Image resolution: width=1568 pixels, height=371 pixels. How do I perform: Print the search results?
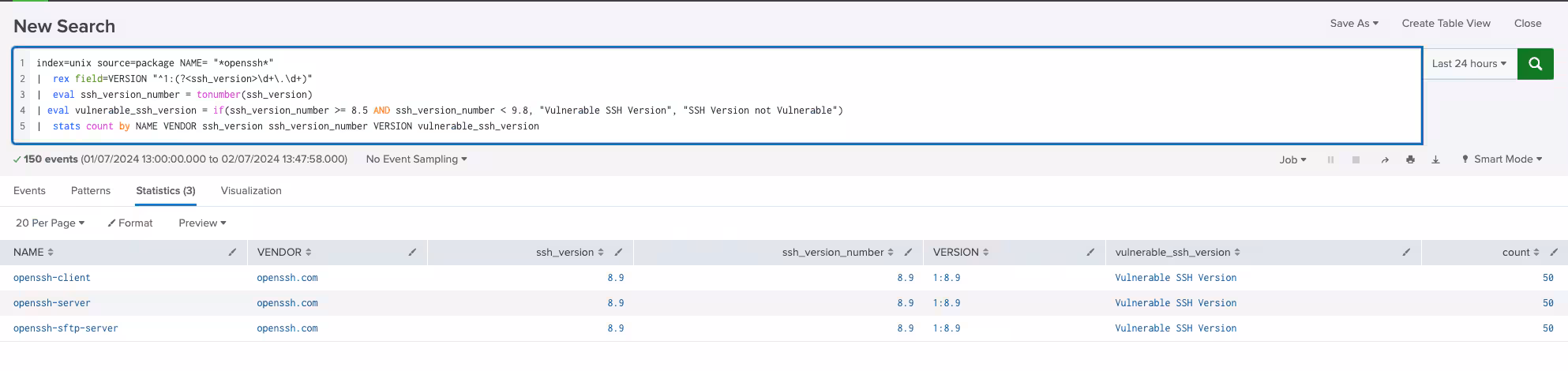click(x=1410, y=159)
